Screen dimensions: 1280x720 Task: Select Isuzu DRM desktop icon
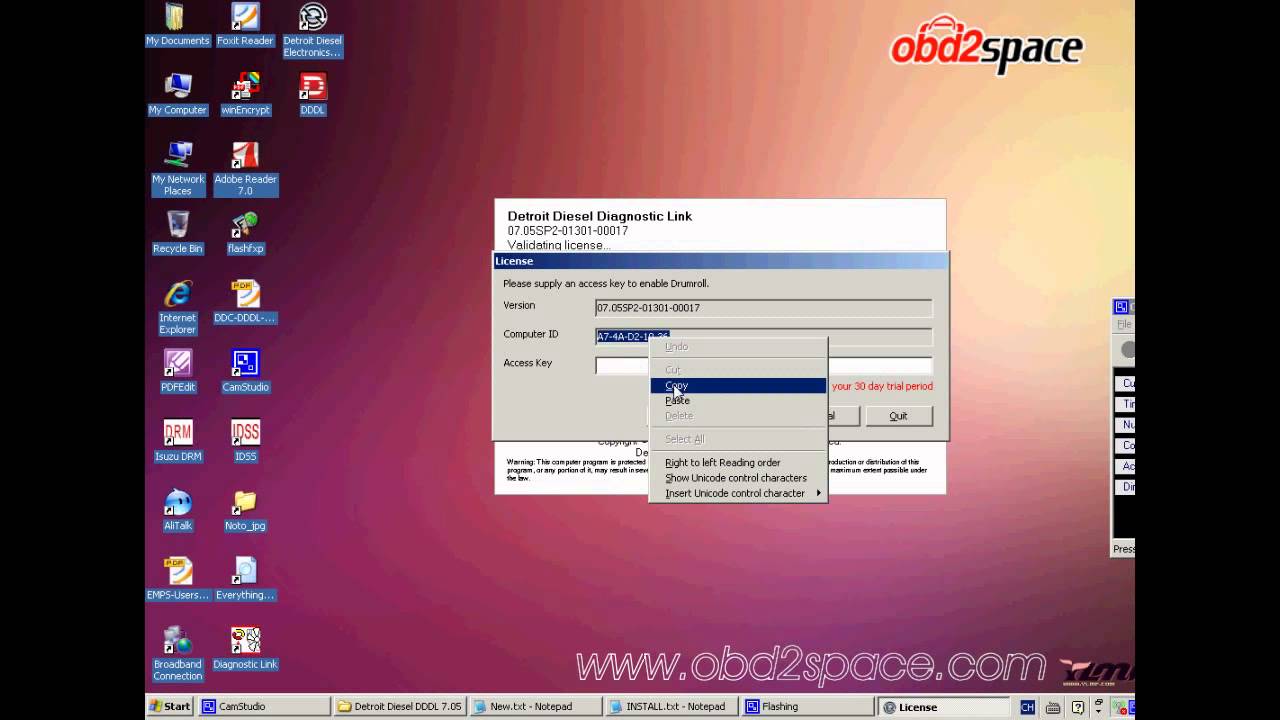coord(178,440)
